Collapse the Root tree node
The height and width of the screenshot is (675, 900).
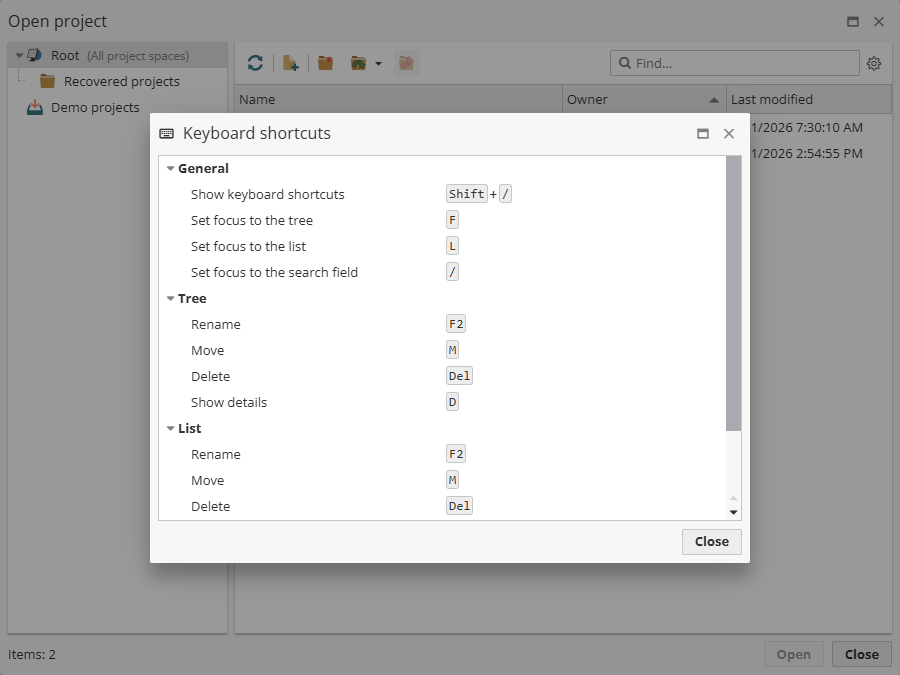(x=20, y=55)
